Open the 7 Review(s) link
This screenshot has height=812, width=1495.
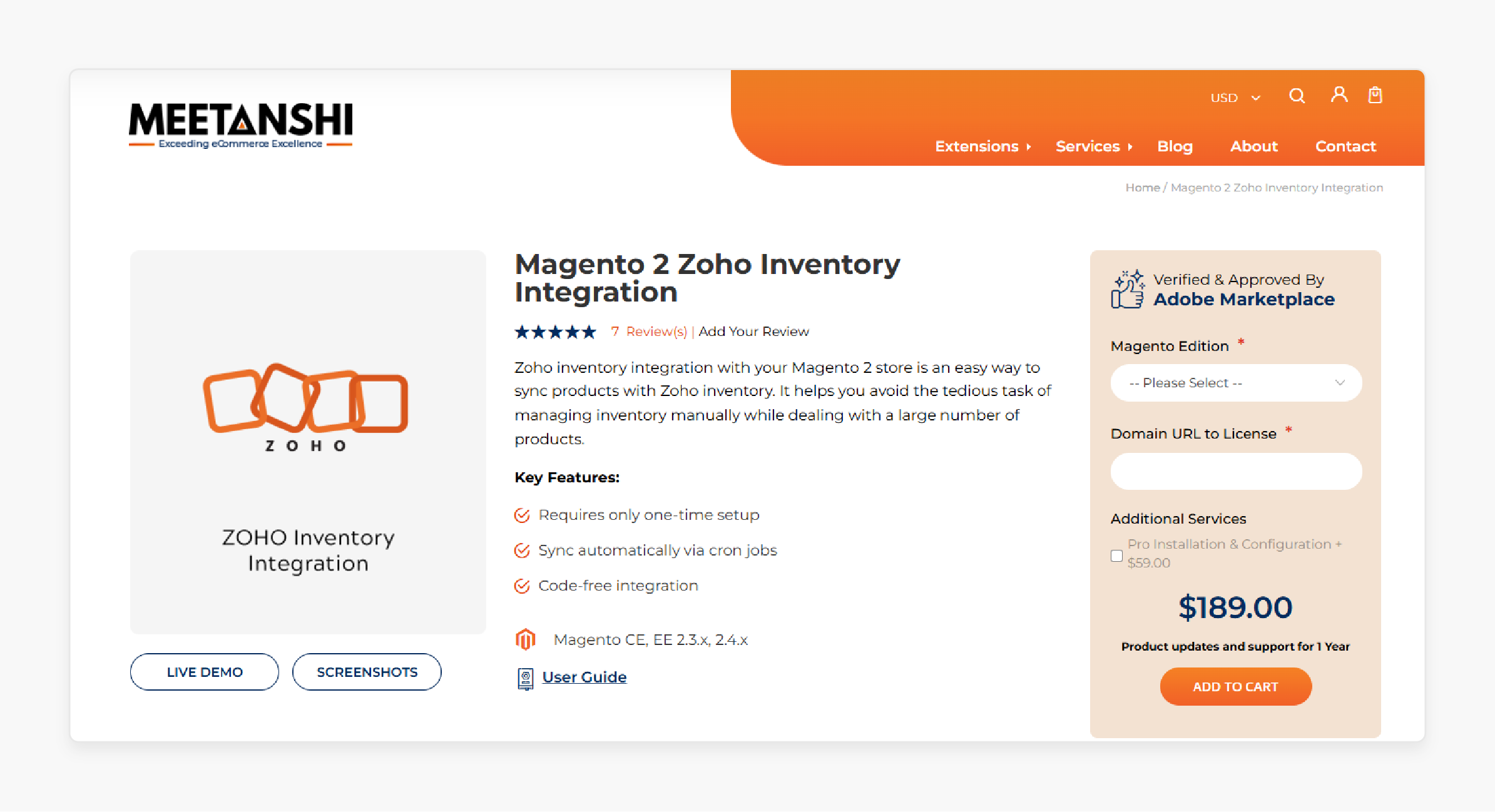click(649, 332)
